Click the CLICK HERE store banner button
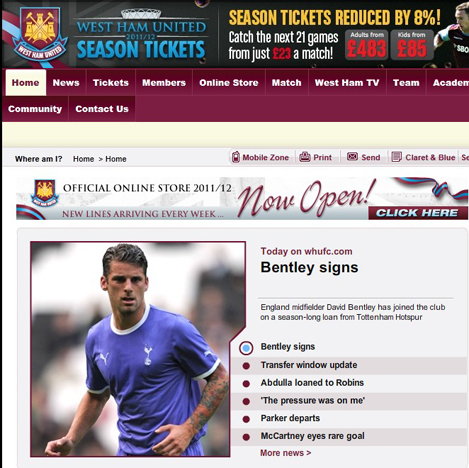 [417, 213]
